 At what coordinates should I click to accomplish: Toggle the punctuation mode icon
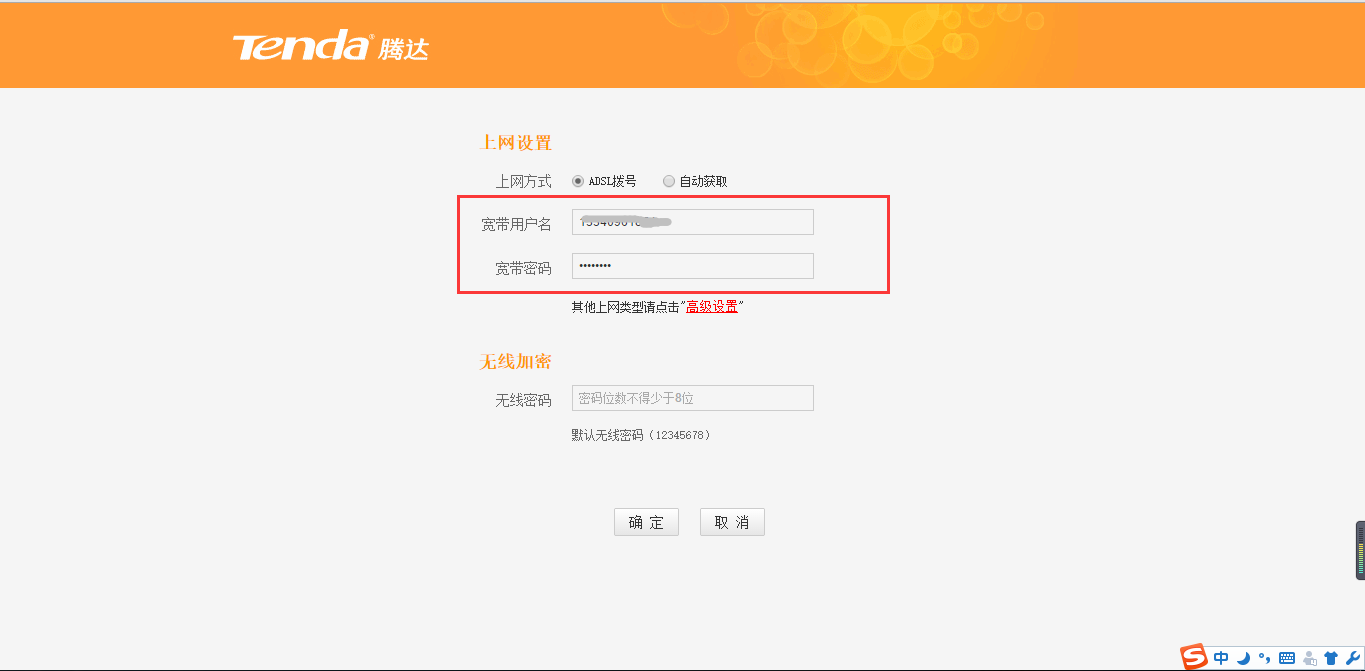[x=1264, y=658]
